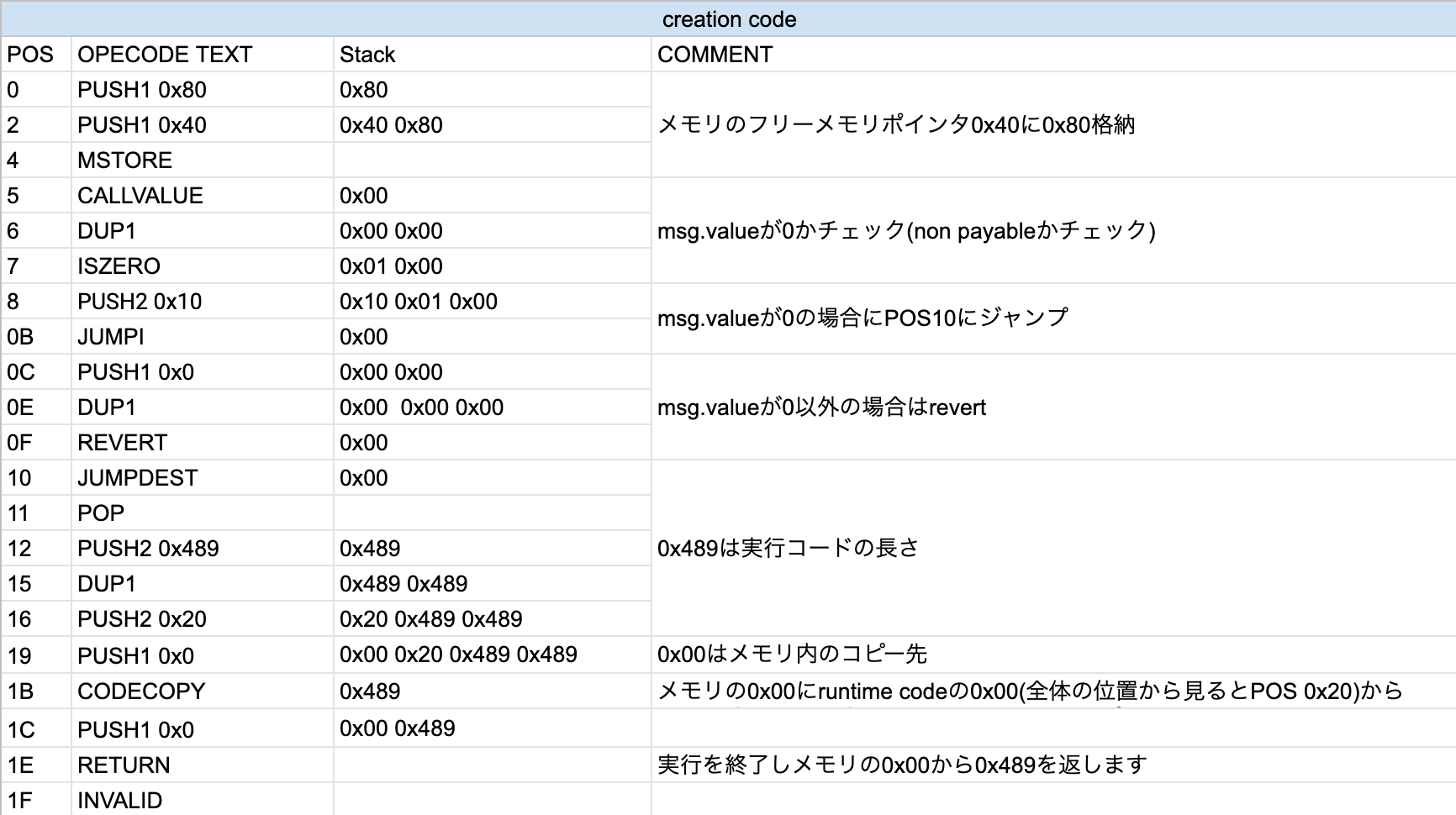Select comment about runtime code copy to memory
Viewport: 1456px width, 815px height.
click(x=1053, y=691)
